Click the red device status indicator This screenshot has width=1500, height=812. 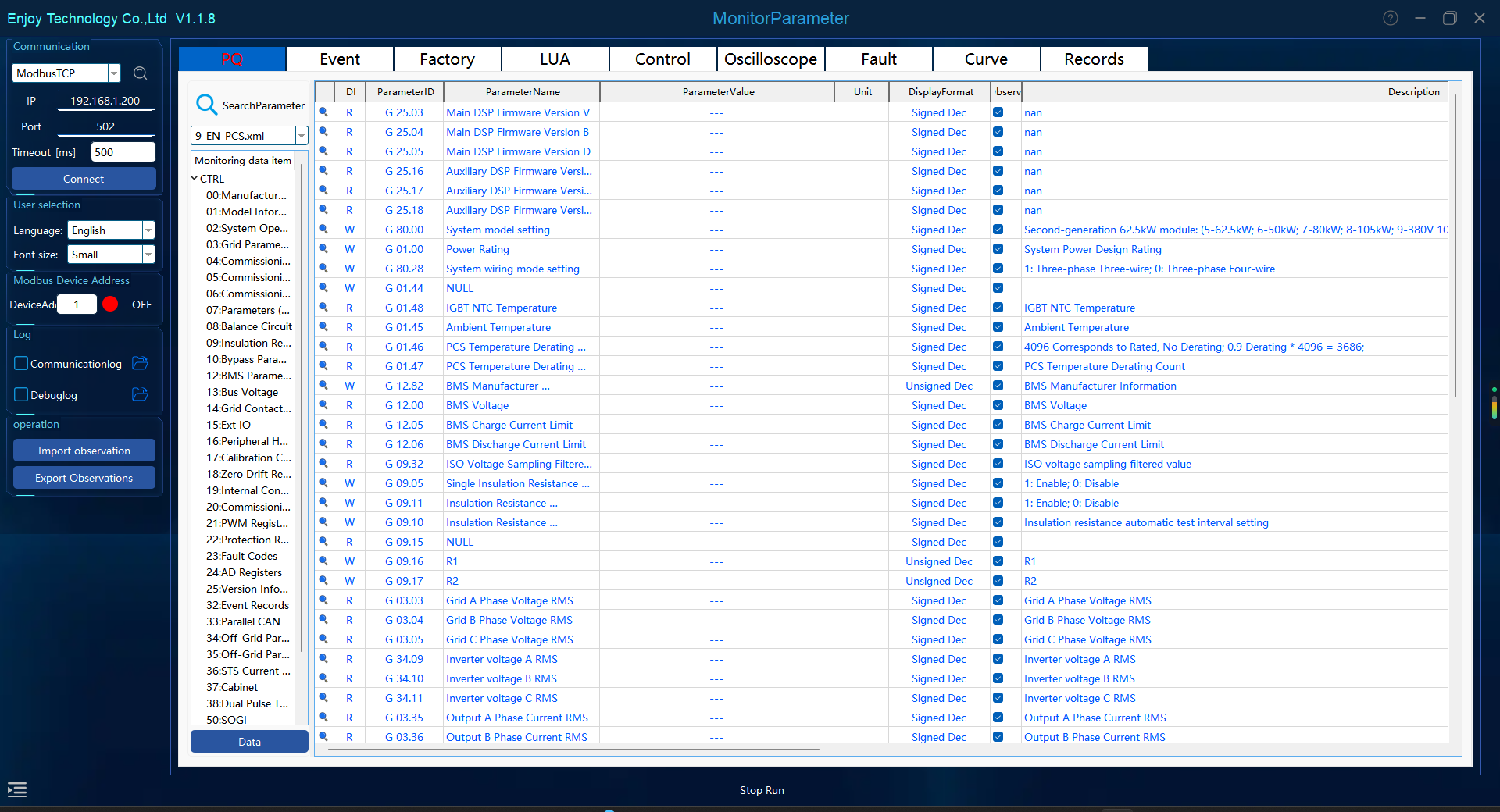pos(110,304)
